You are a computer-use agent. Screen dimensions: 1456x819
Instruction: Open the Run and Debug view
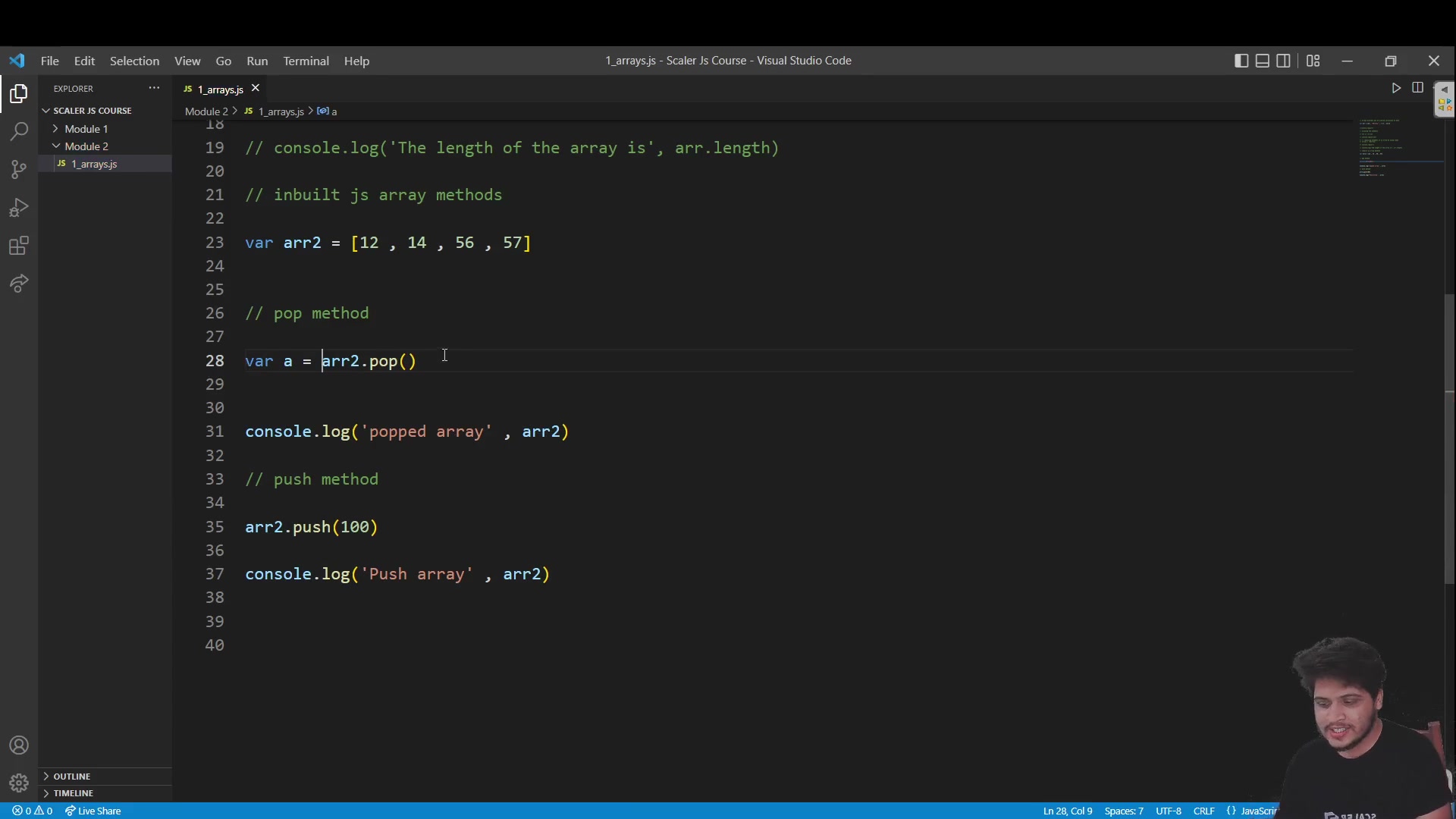(x=18, y=207)
